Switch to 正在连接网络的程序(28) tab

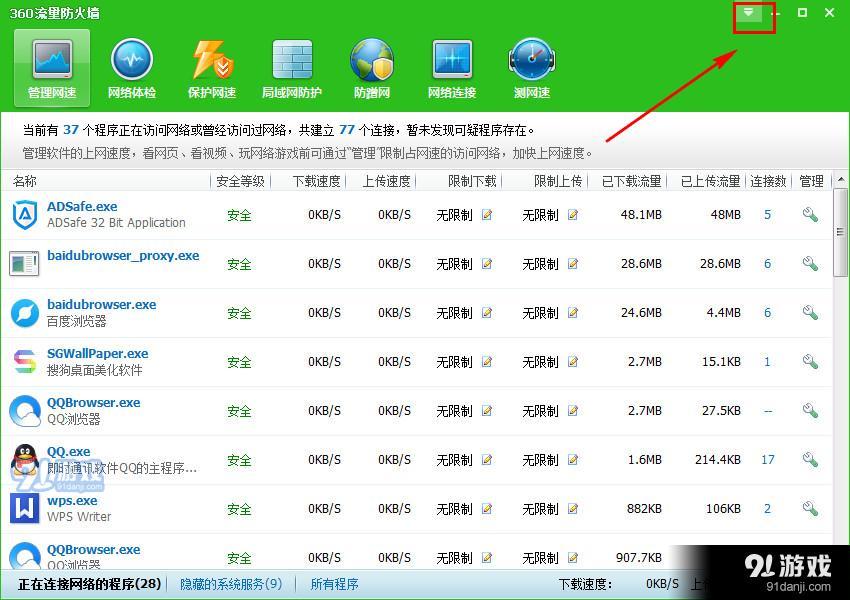tap(89, 584)
